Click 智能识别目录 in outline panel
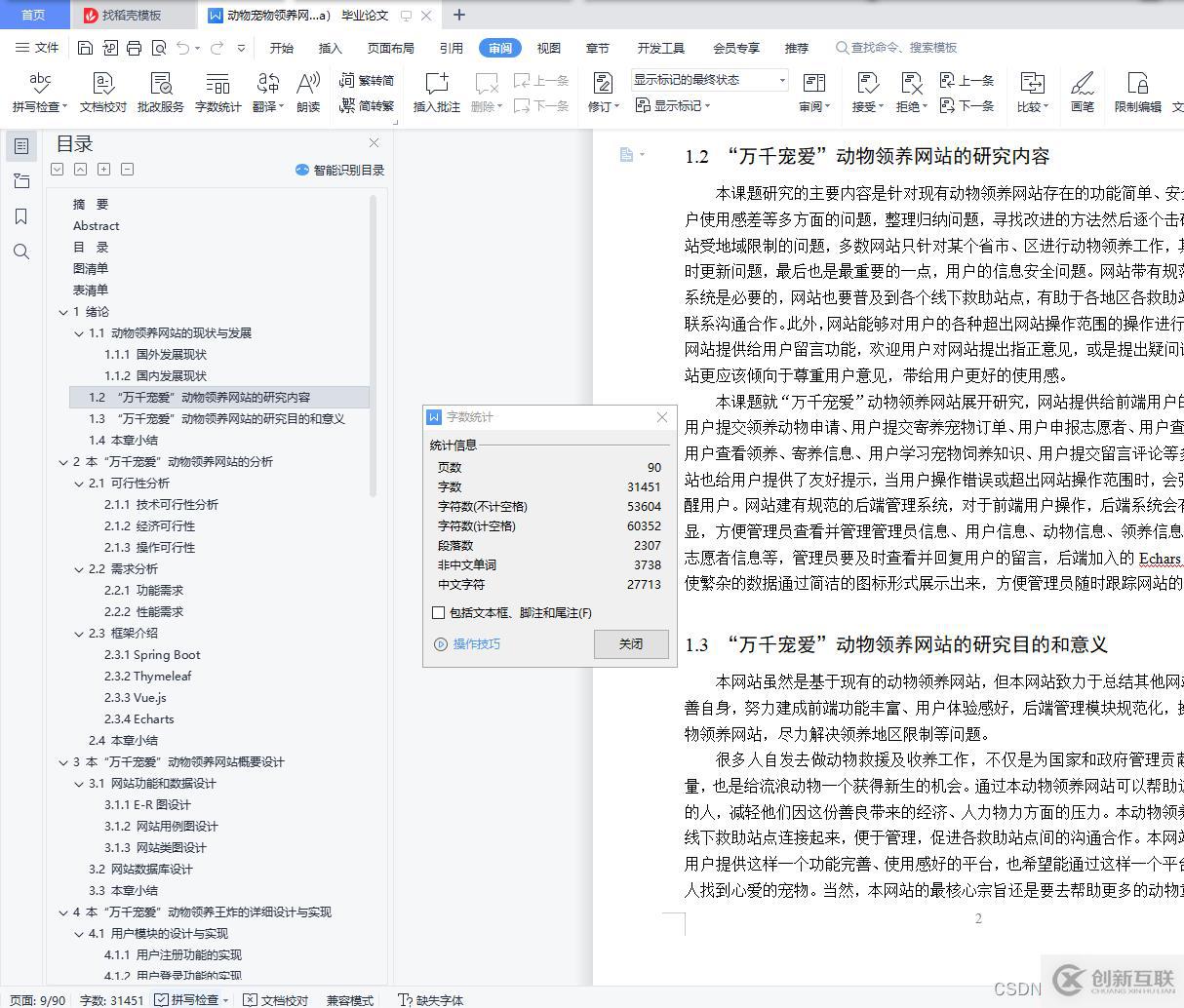1184x1008 pixels. [x=339, y=170]
